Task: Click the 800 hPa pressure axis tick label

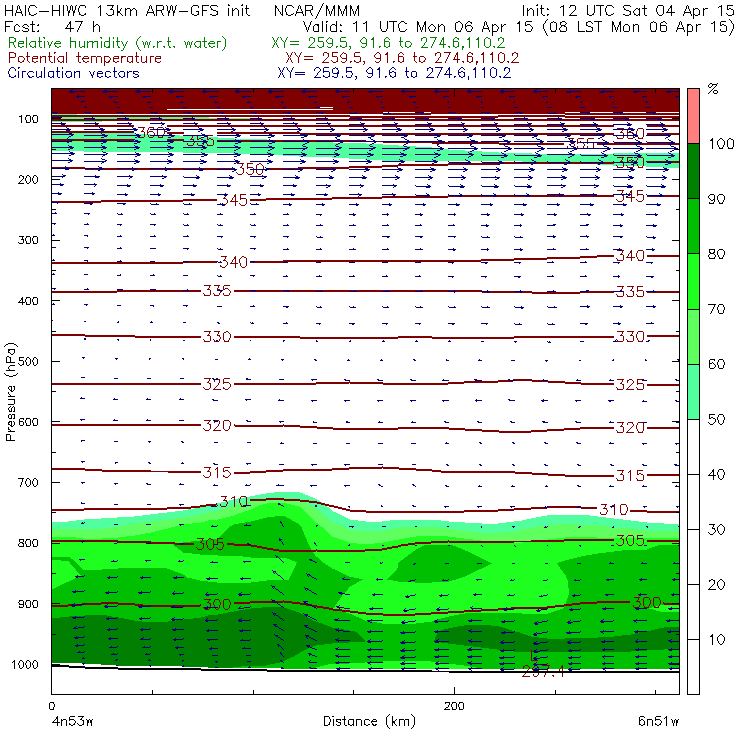Action: (28, 543)
